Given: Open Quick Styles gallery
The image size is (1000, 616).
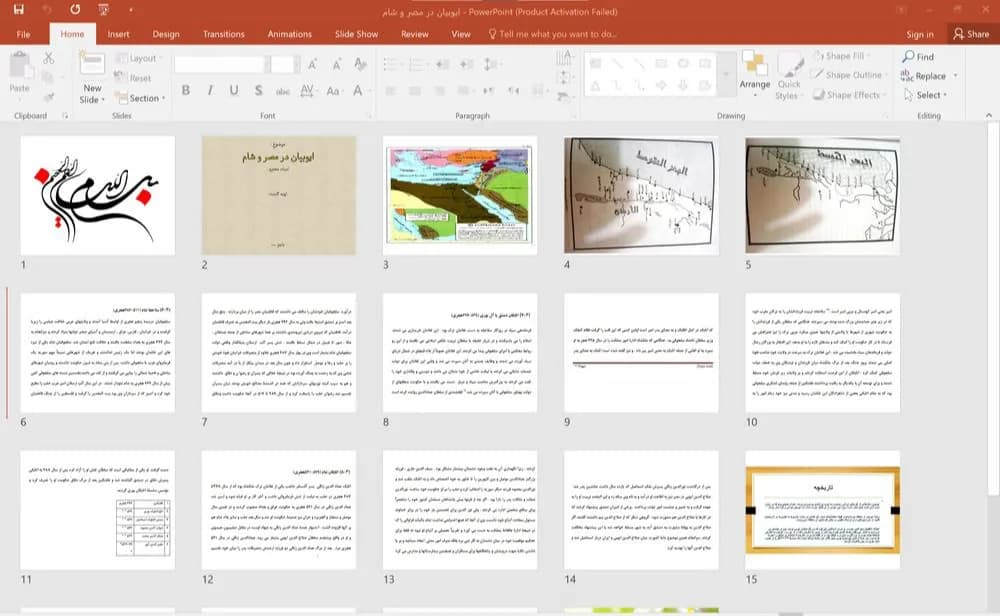Looking at the screenshot, I should click(x=789, y=75).
